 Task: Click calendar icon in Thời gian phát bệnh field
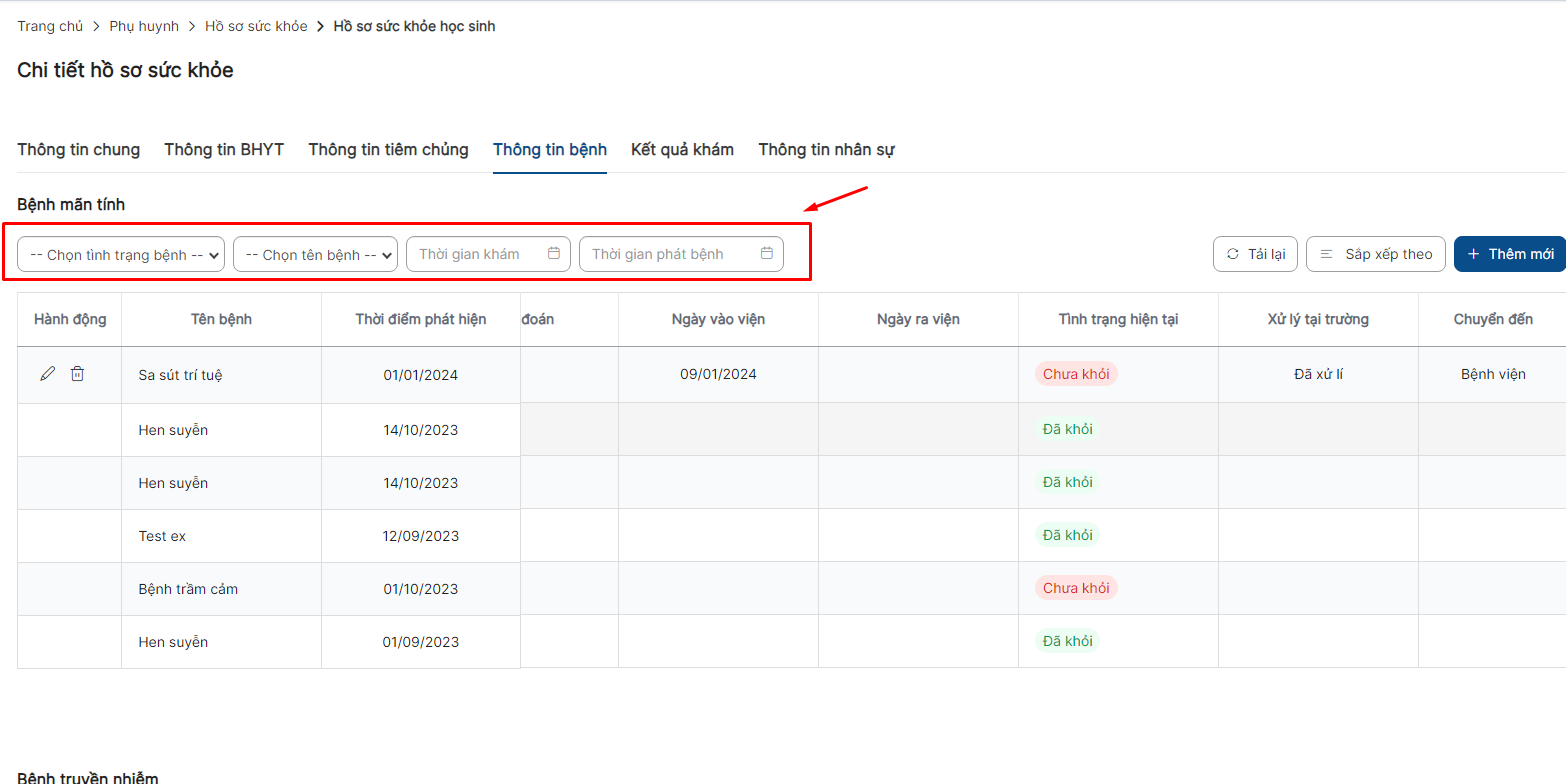[x=767, y=254]
